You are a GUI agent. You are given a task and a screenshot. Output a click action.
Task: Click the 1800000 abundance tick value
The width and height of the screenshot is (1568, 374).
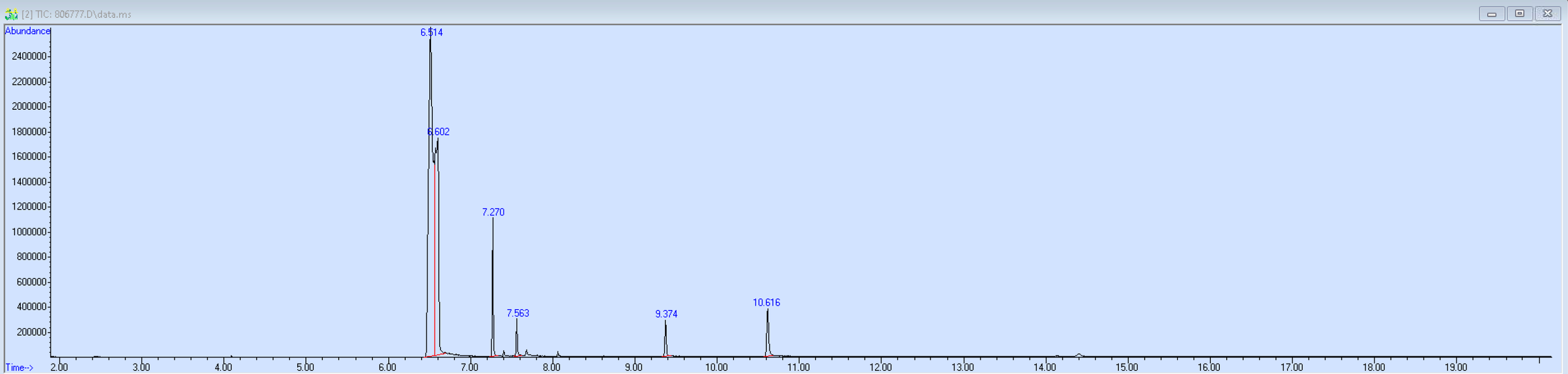[x=29, y=132]
